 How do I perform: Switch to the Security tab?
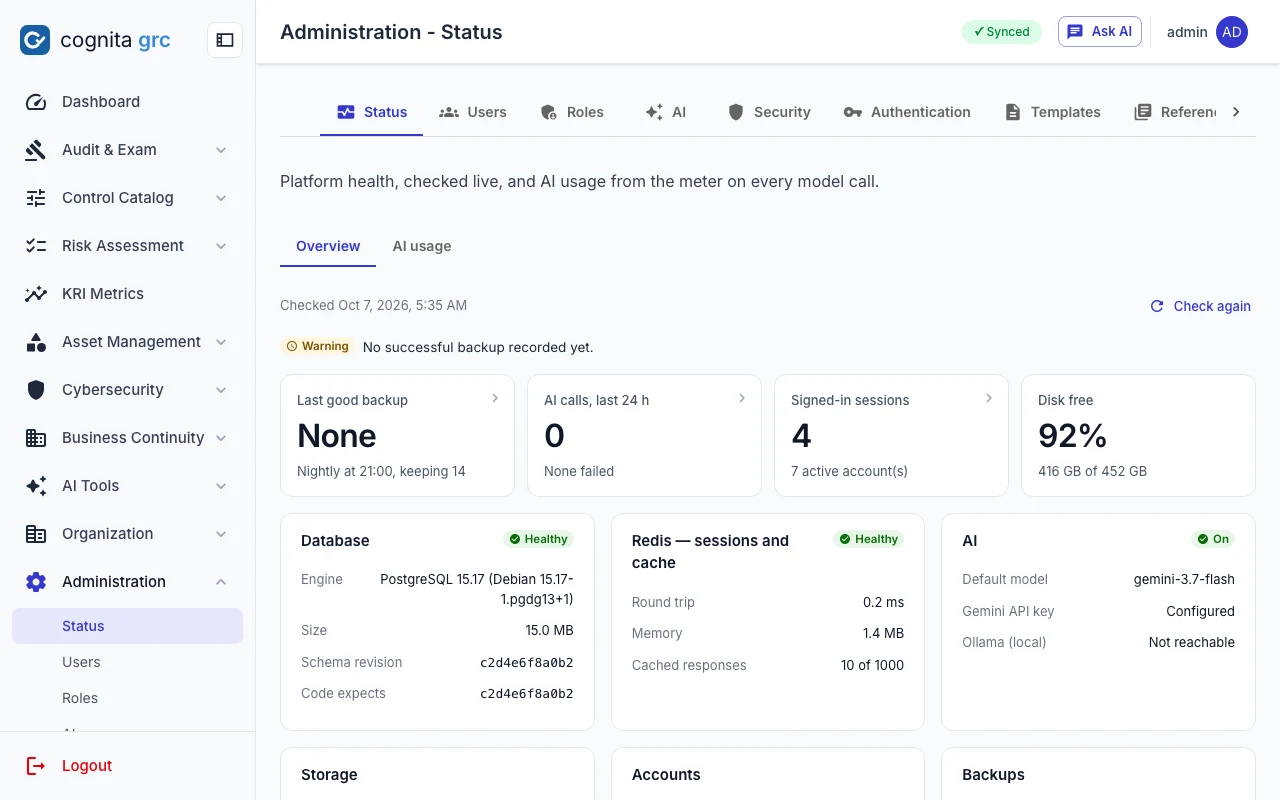point(769,112)
